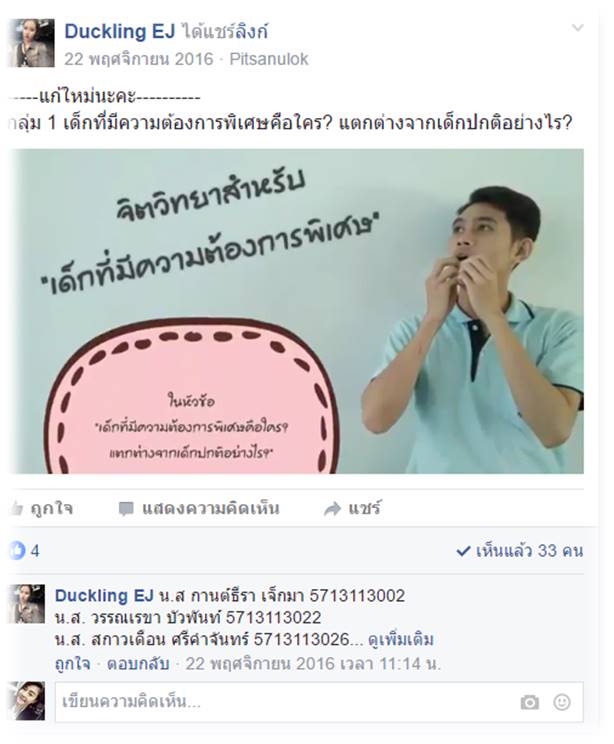Click the thumbs-up Like icon under post
The height and width of the screenshot is (744, 614).
pyautogui.click(x=16, y=509)
